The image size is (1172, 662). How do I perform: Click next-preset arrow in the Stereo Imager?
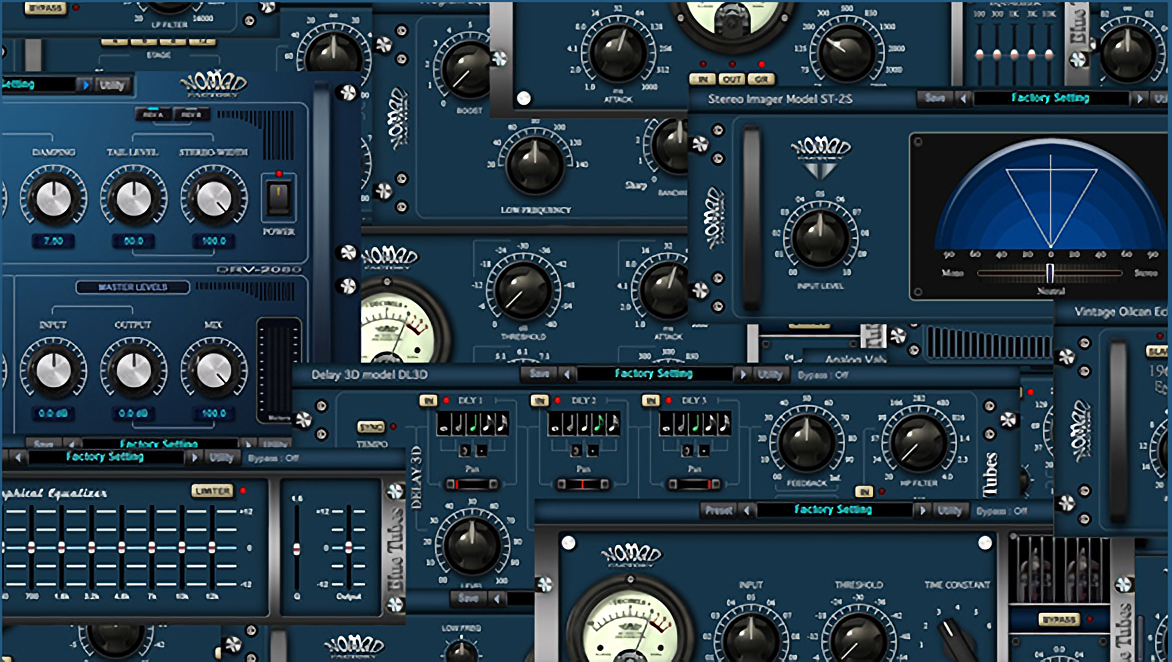tap(1139, 98)
